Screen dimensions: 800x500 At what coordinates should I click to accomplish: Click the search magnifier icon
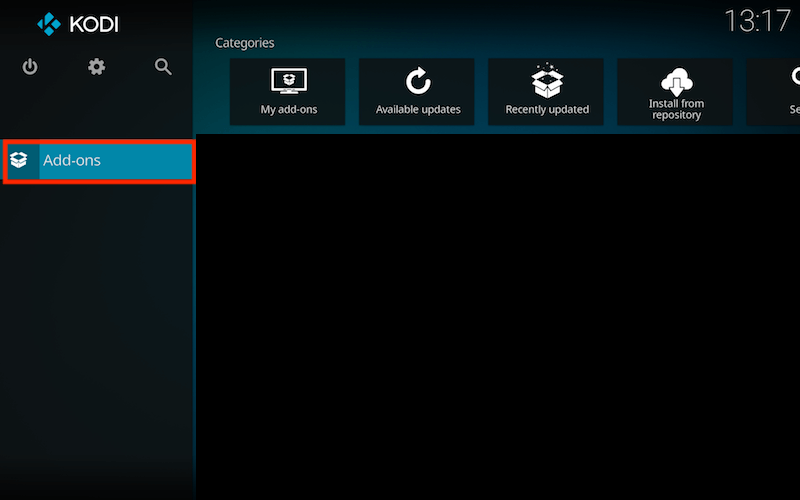coord(163,67)
